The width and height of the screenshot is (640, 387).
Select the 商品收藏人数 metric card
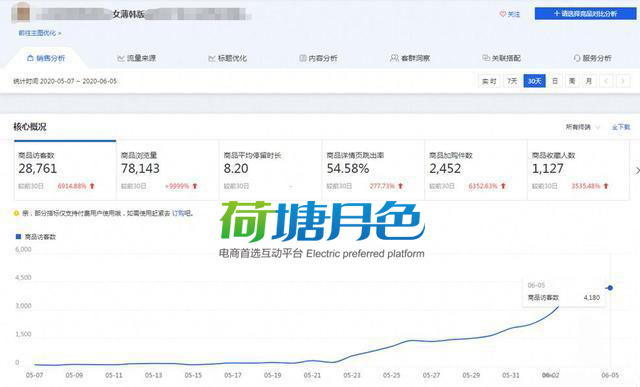click(x=578, y=170)
